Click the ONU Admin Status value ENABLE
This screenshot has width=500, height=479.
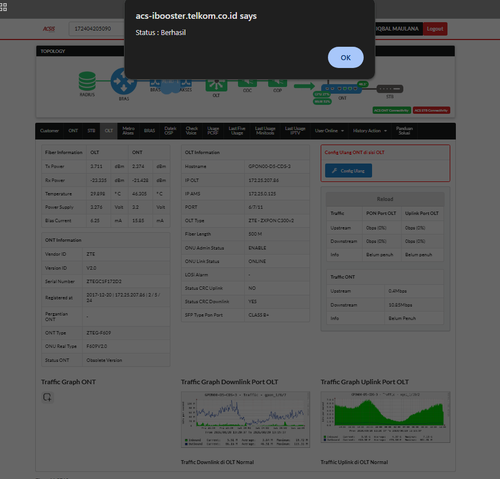point(257,248)
